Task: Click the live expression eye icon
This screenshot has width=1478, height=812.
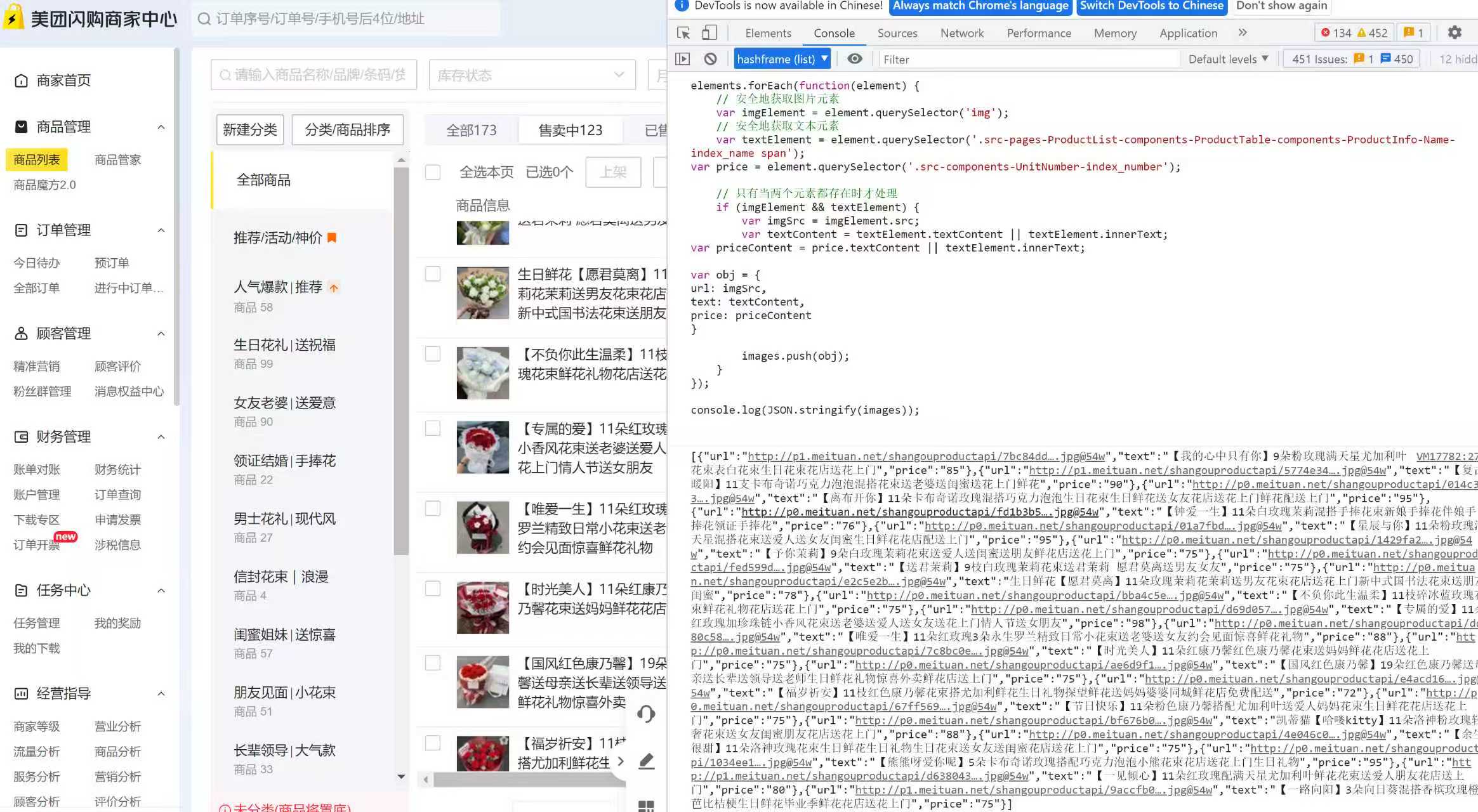Action: point(855,59)
